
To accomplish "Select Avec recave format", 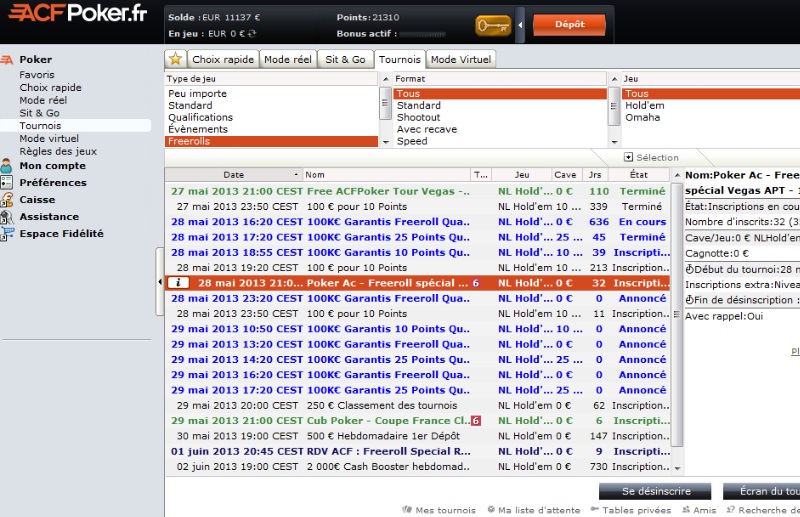I will [x=427, y=129].
